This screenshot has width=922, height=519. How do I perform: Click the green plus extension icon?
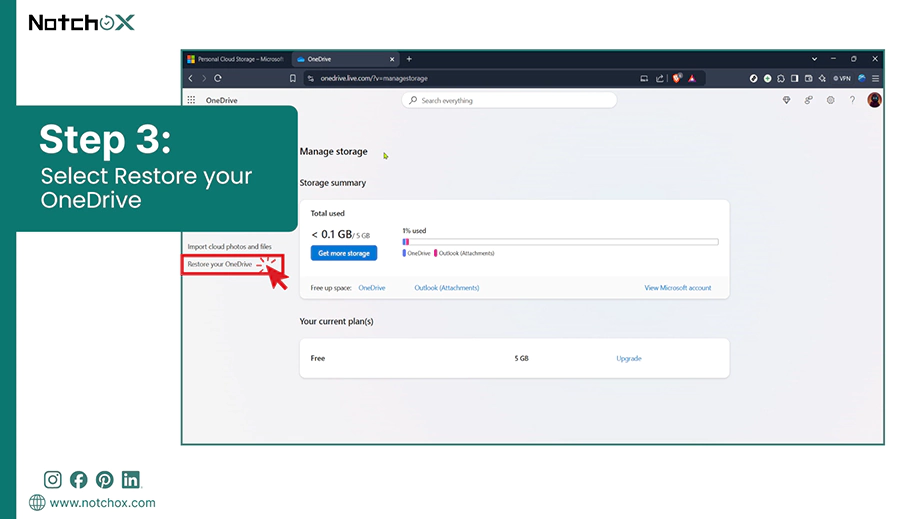click(x=767, y=78)
